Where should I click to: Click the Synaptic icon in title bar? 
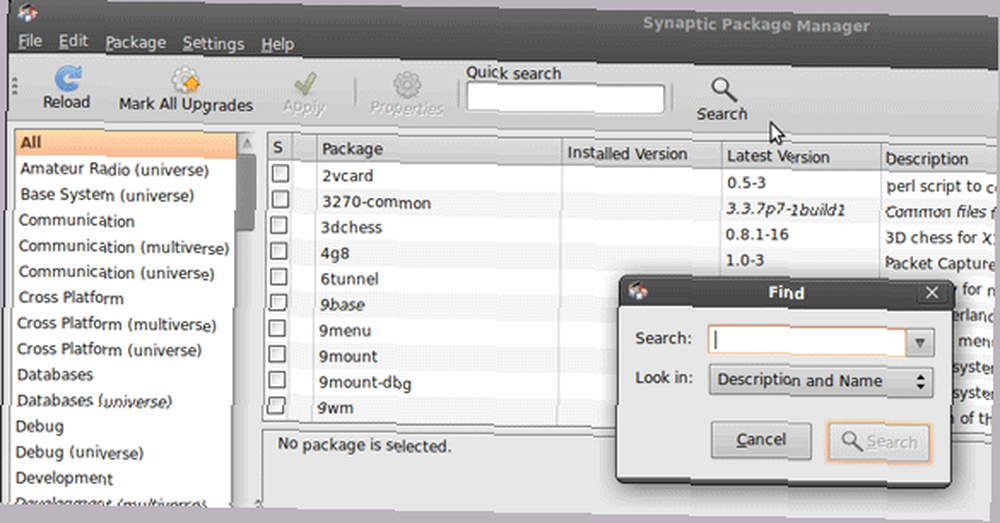tap(28, 11)
